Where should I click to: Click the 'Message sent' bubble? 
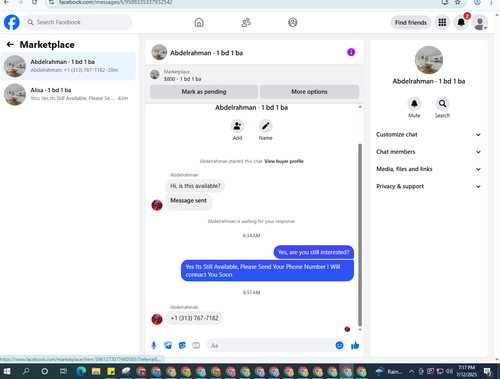[189, 201]
